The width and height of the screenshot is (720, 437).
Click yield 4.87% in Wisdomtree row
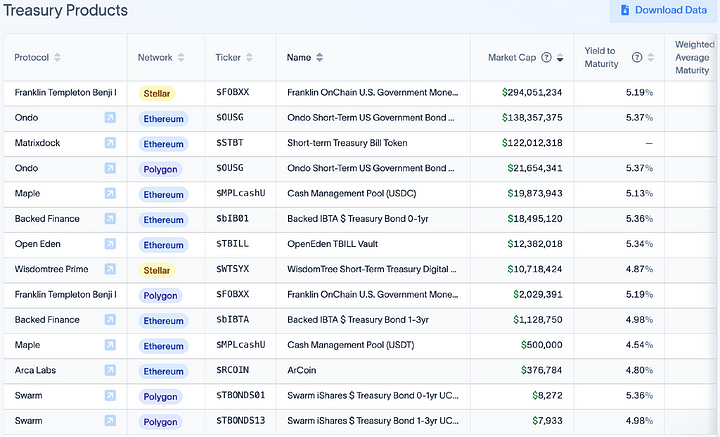[x=639, y=269]
